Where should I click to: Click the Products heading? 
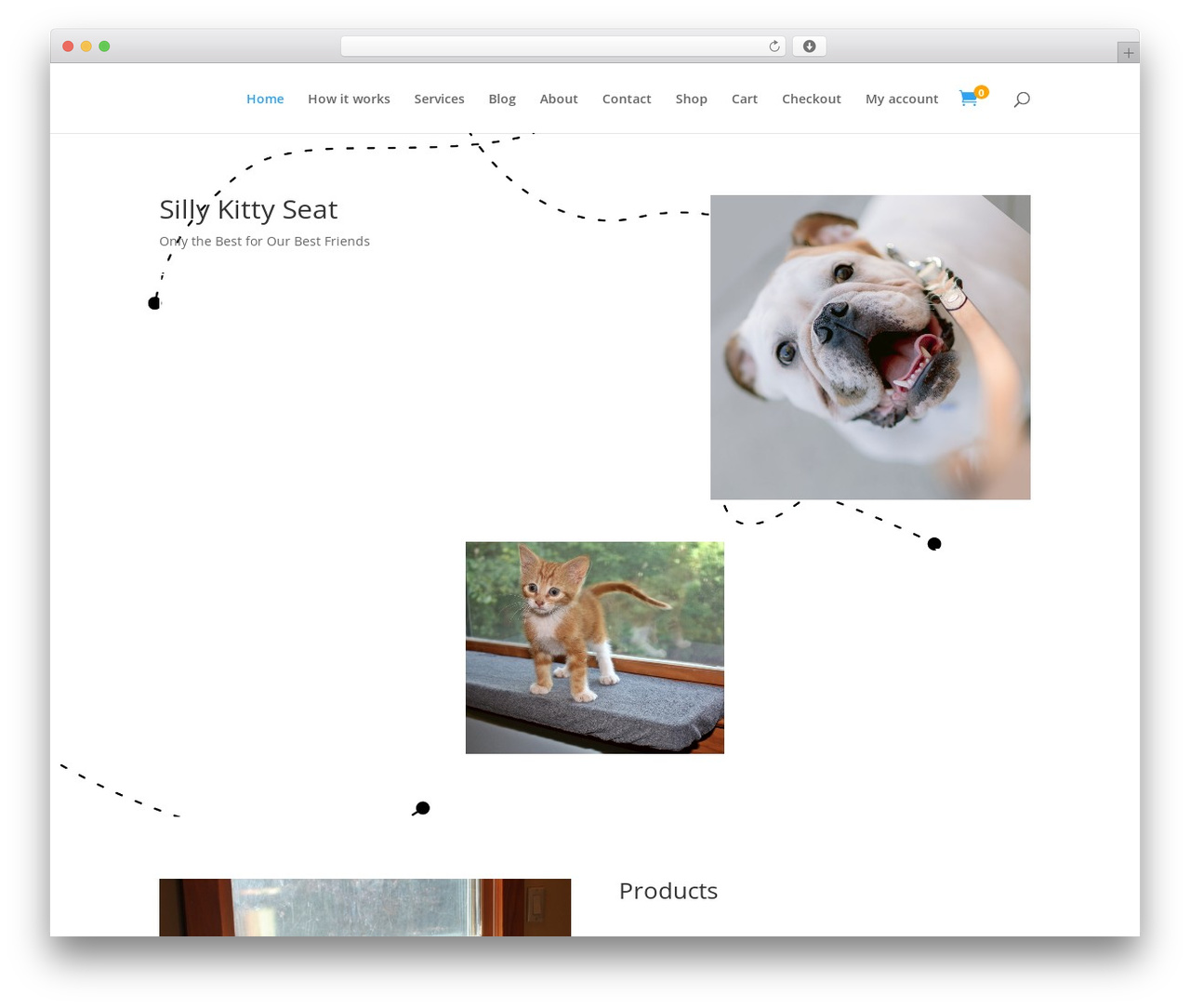pos(668,891)
